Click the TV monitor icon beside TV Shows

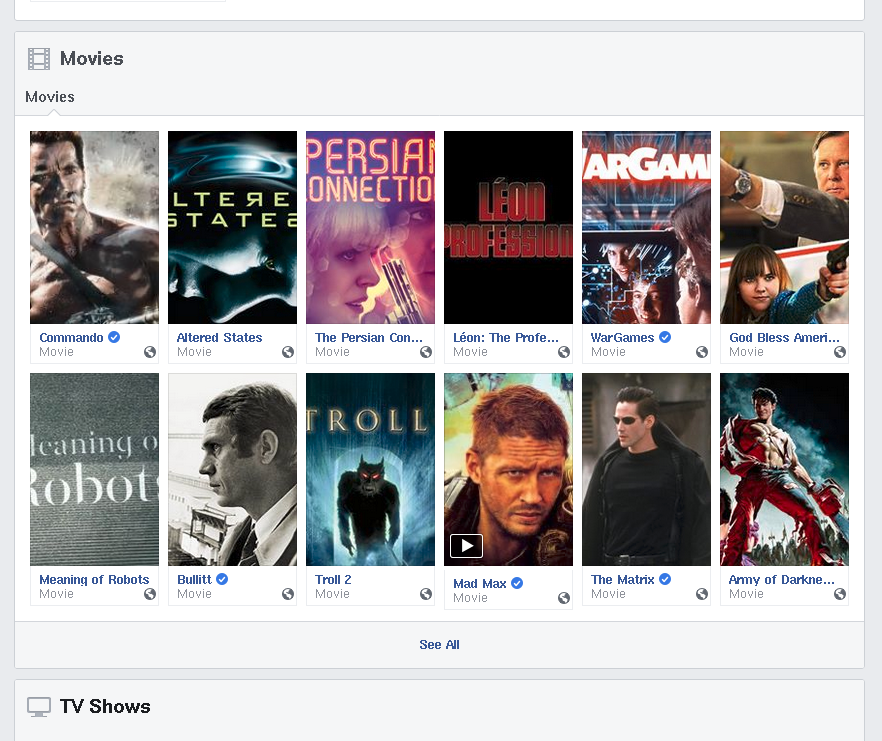tap(39, 707)
